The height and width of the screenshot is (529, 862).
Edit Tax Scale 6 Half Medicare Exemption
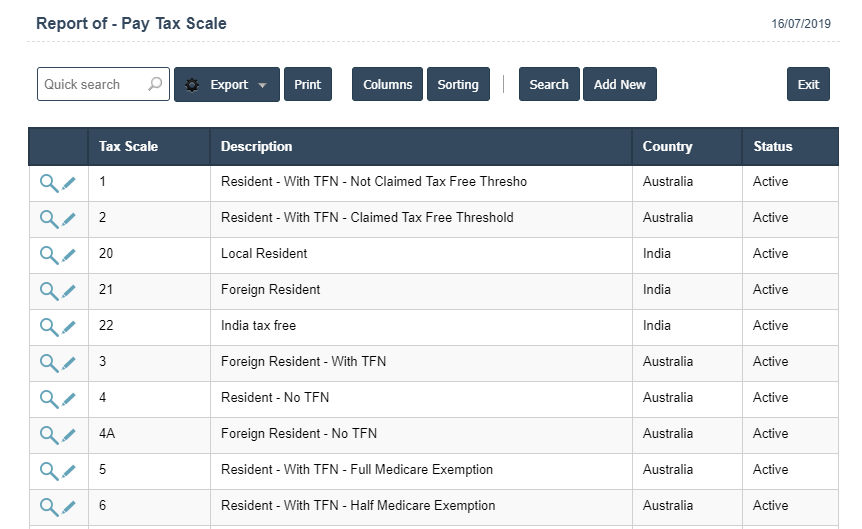tap(69, 507)
